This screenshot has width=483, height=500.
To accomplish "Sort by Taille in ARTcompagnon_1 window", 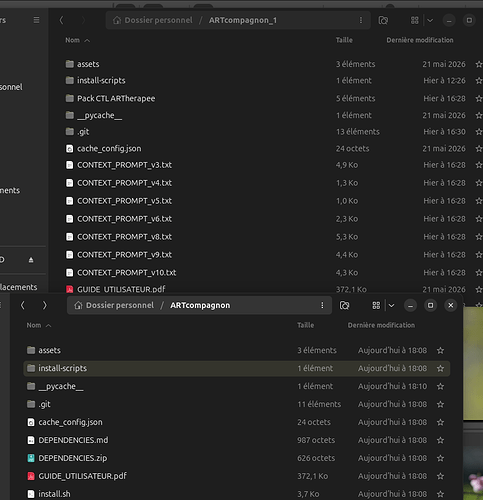I will 344,40.
